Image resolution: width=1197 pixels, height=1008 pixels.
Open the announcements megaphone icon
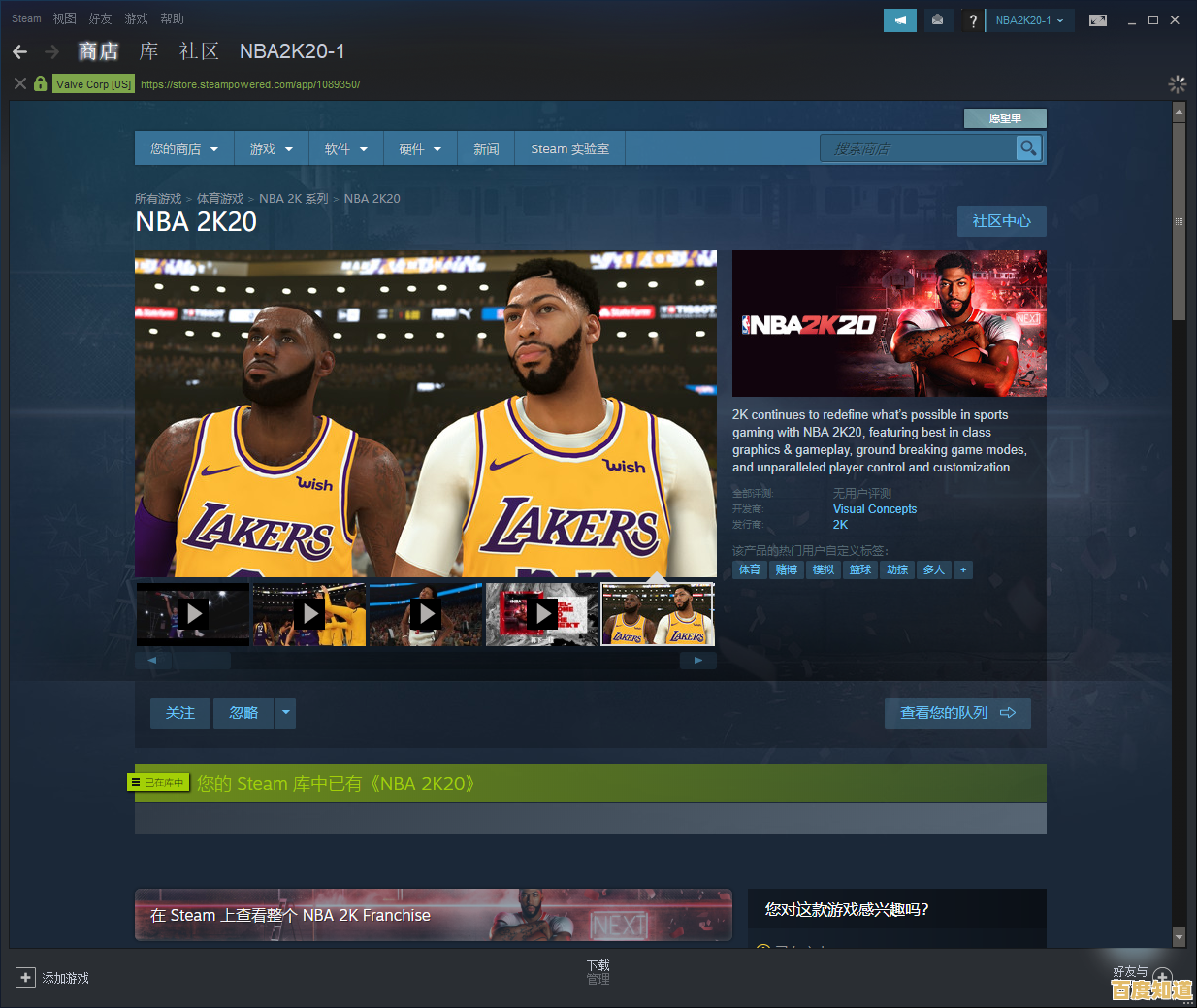click(x=899, y=19)
